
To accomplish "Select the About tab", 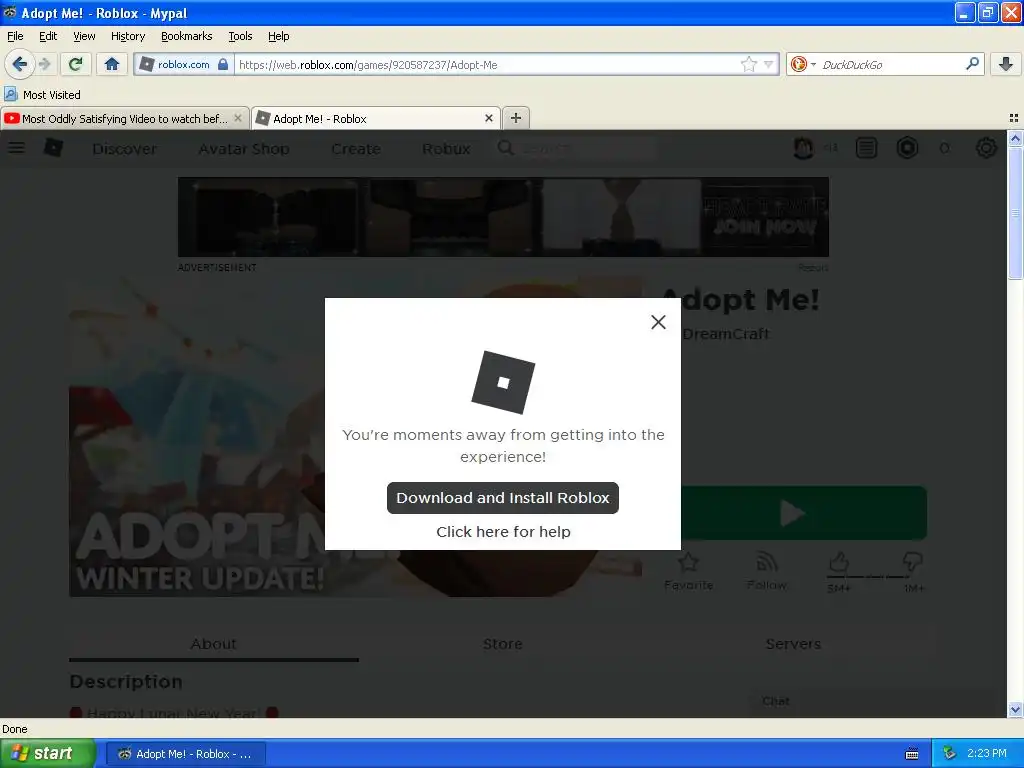I will [x=214, y=644].
